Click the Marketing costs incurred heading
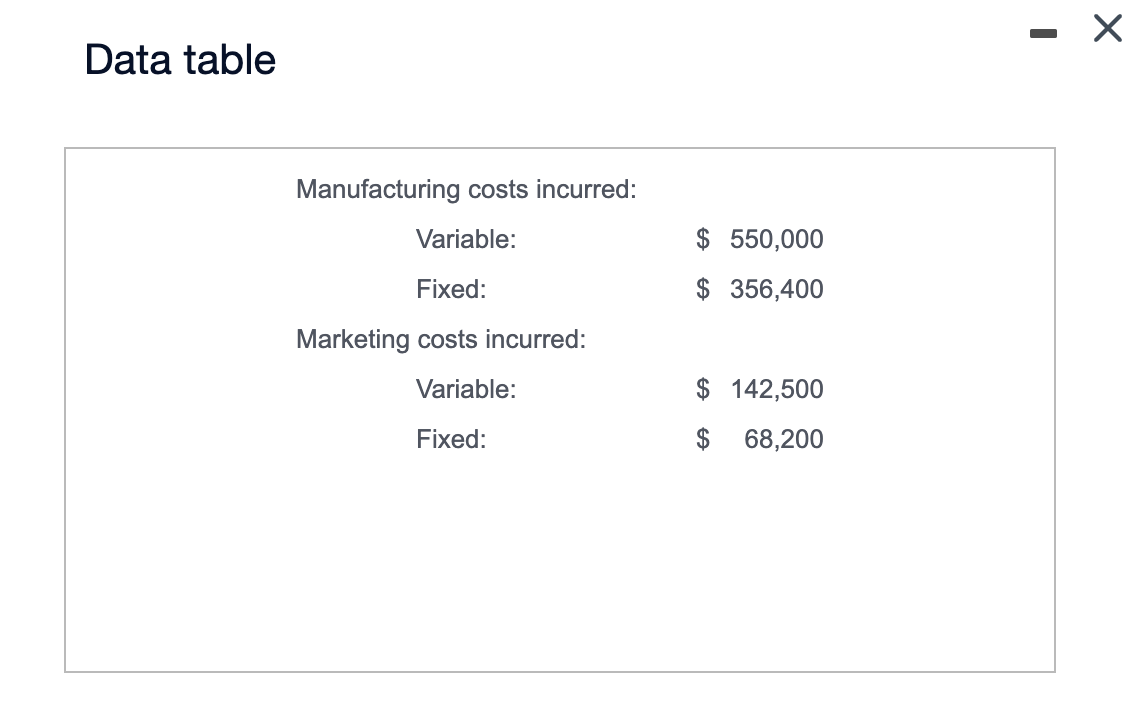The width and height of the screenshot is (1128, 724). [x=441, y=339]
